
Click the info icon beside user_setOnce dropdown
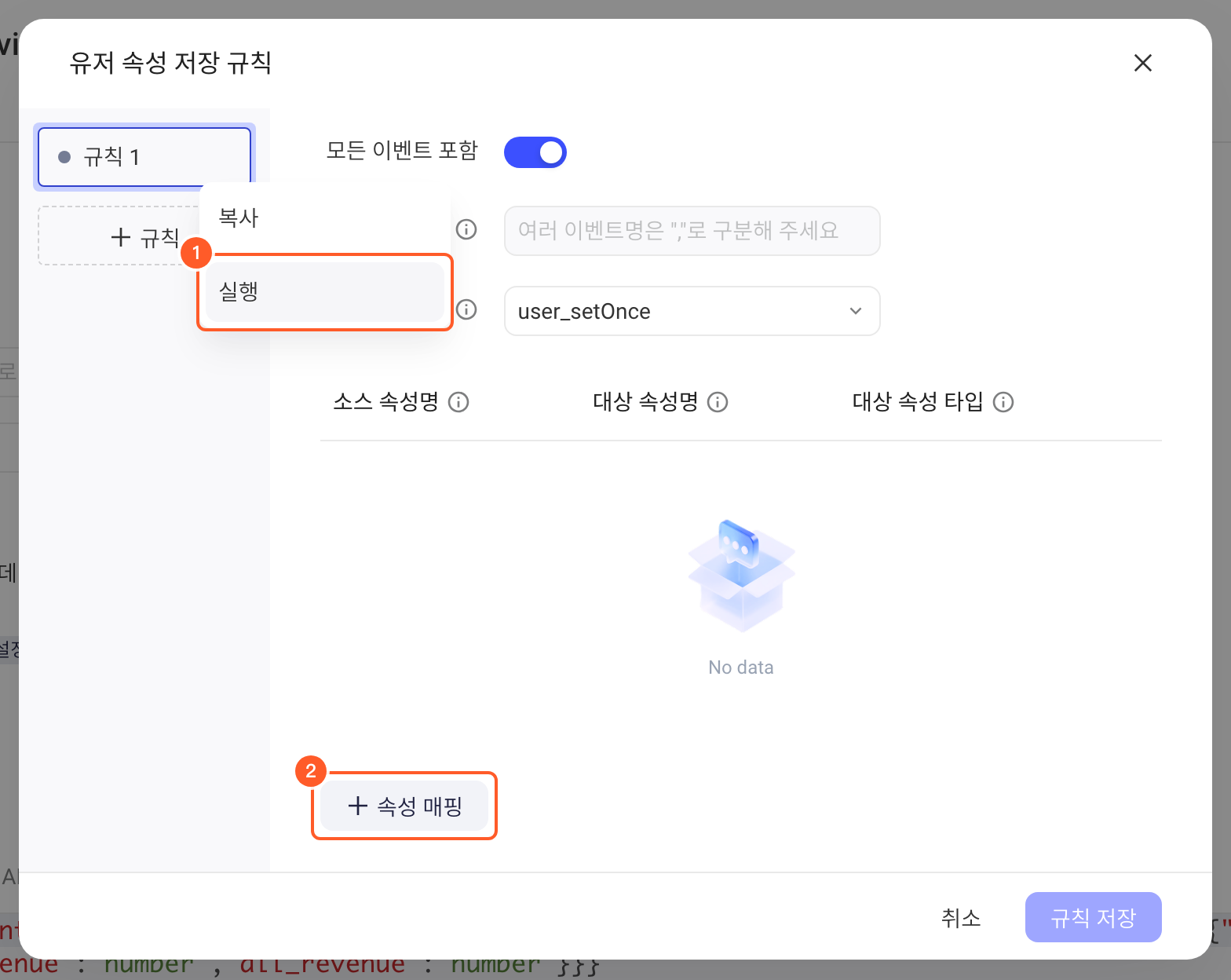pos(466,309)
